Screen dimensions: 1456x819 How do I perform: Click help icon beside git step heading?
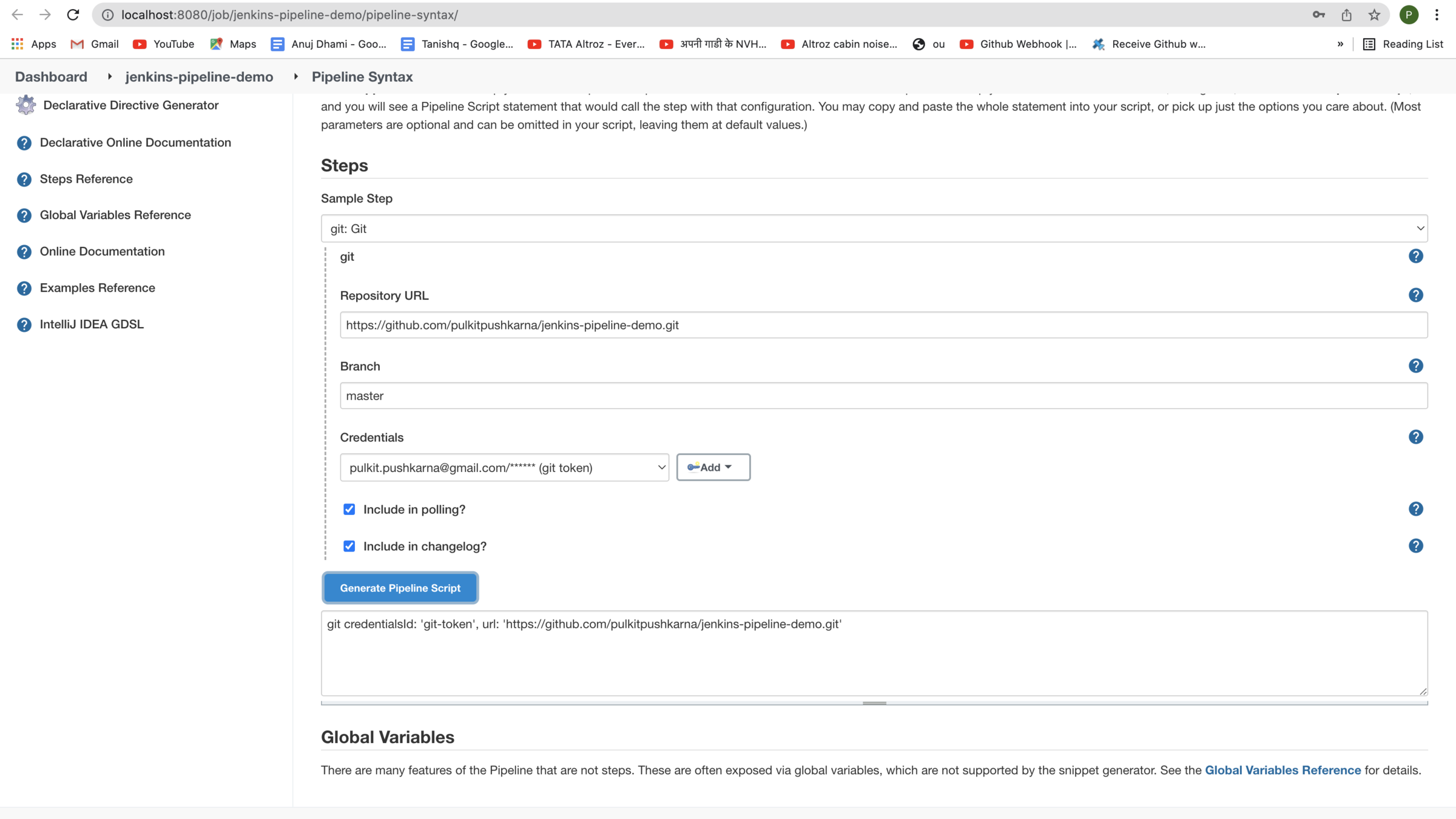pyautogui.click(x=1415, y=256)
